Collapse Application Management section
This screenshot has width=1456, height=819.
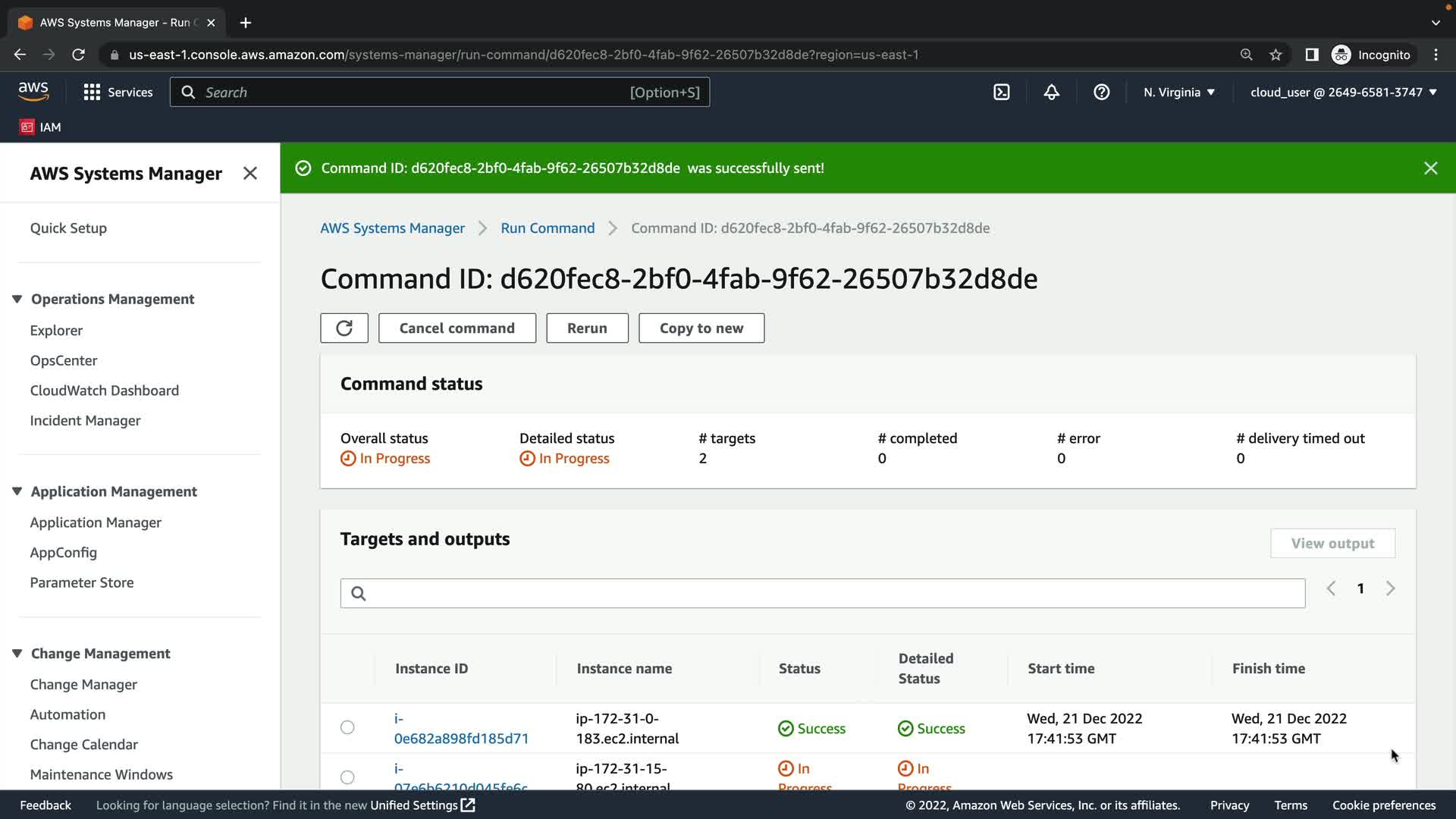point(17,491)
